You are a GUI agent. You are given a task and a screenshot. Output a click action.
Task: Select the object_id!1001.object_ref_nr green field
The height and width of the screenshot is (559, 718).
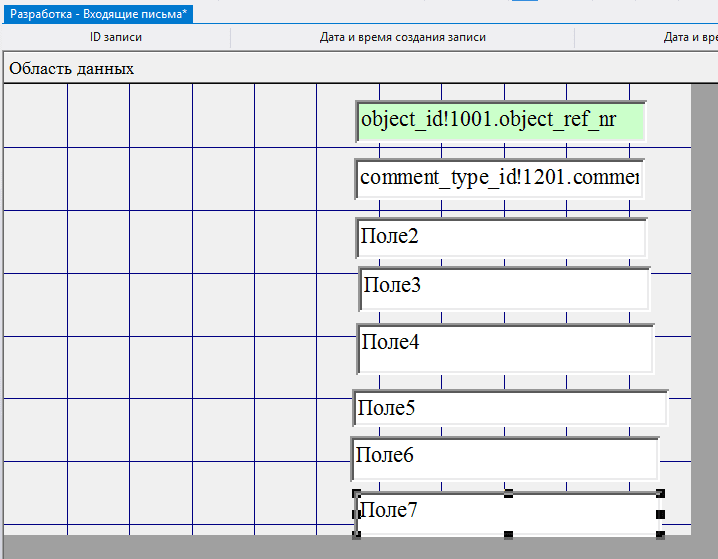pyautogui.click(x=500, y=120)
